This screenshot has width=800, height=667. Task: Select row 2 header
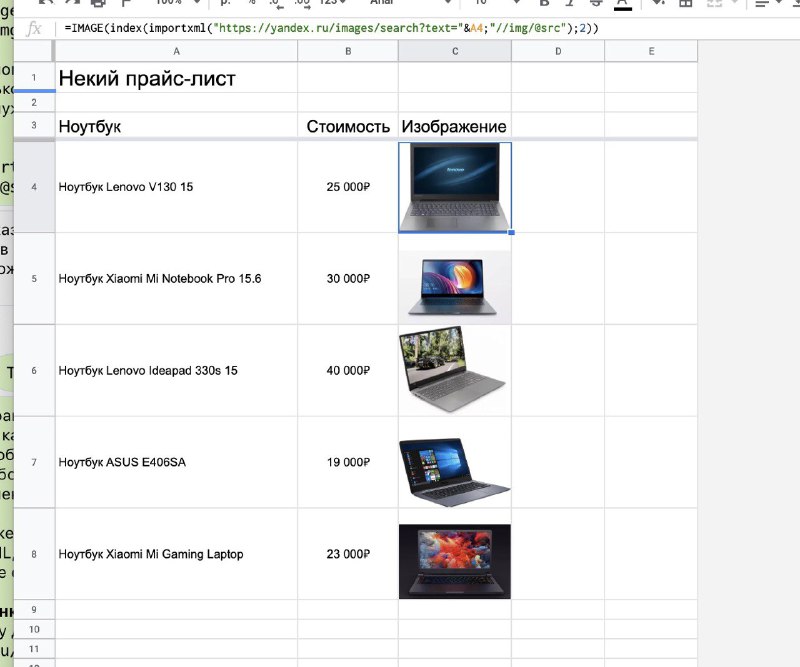click(34, 102)
